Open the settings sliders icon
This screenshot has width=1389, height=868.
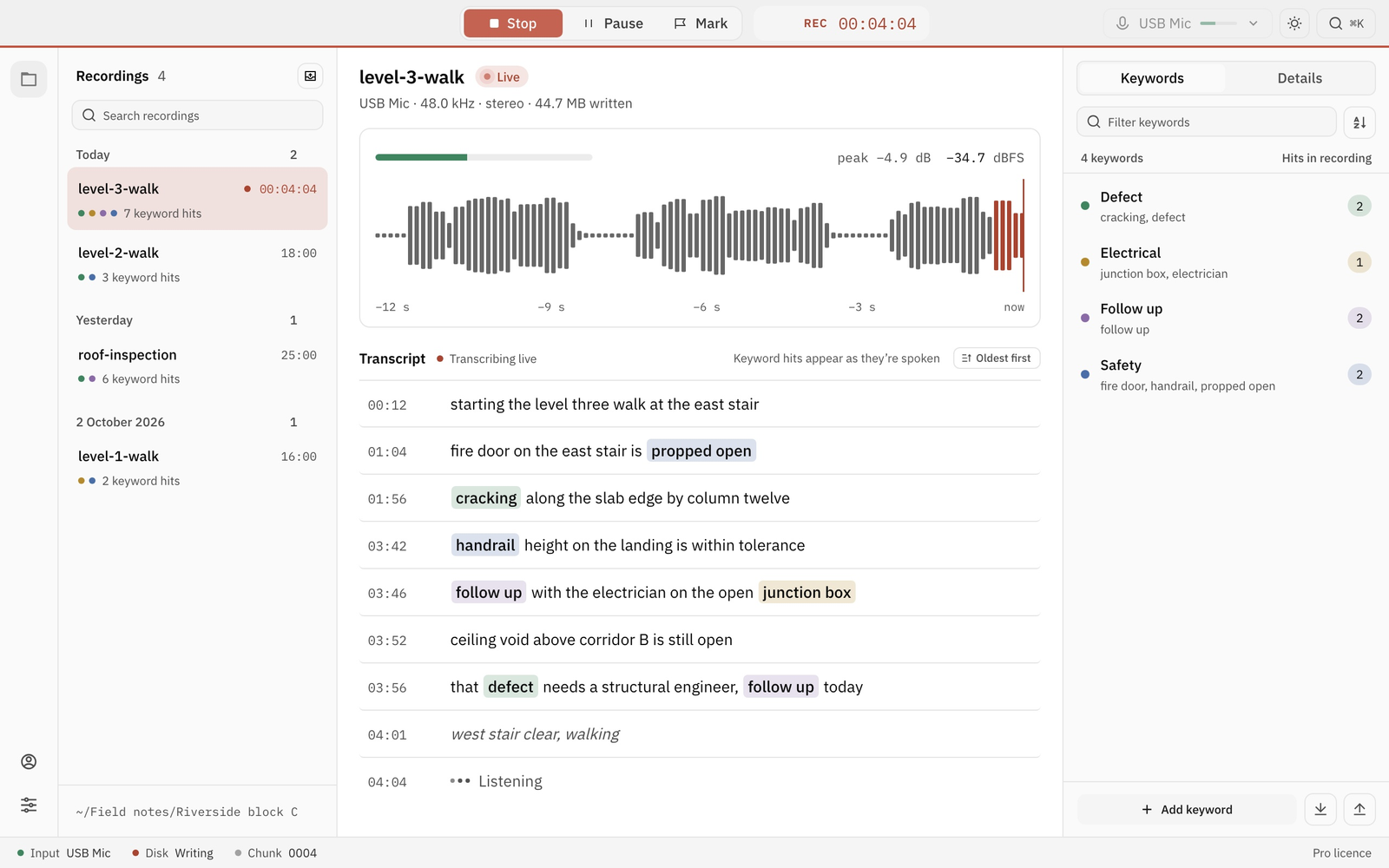(x=29, y=805)
